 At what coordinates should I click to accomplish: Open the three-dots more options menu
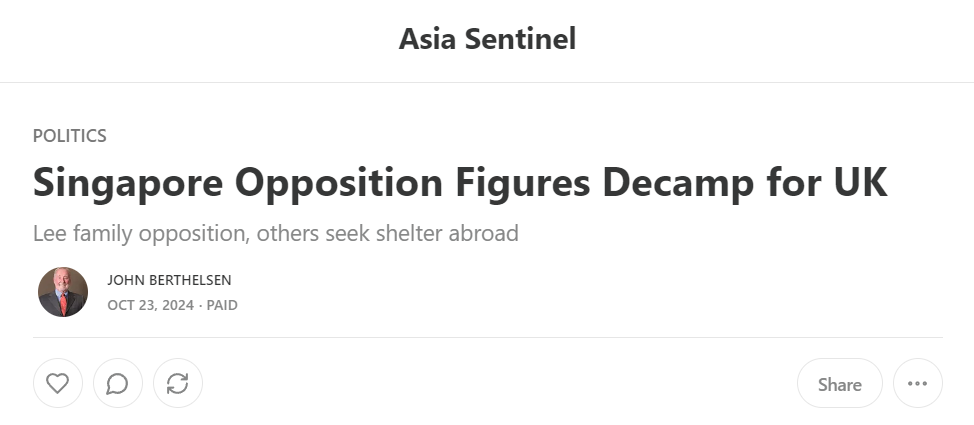pos(917,383)
